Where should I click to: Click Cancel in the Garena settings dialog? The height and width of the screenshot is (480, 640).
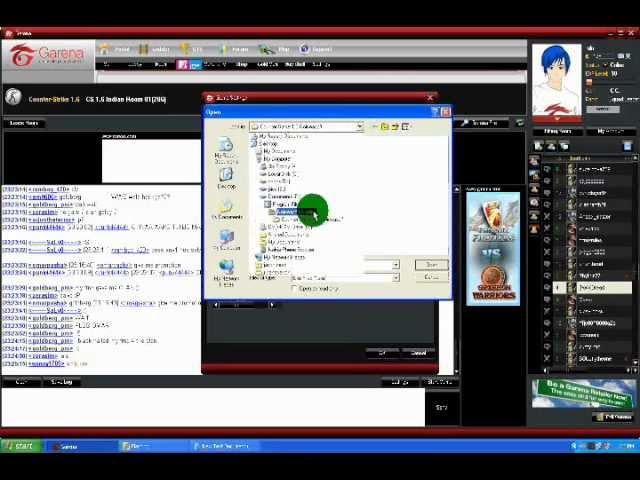[418, 353]
